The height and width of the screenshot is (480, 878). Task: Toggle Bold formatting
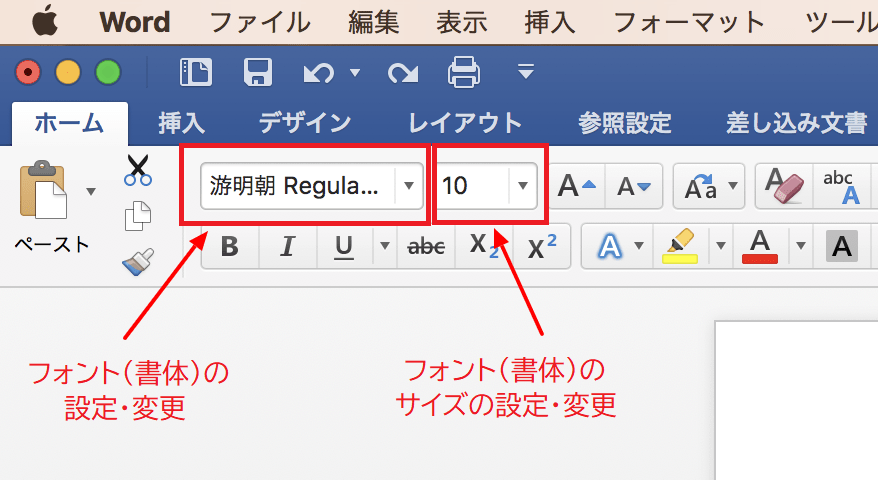[x=229, y=246]
